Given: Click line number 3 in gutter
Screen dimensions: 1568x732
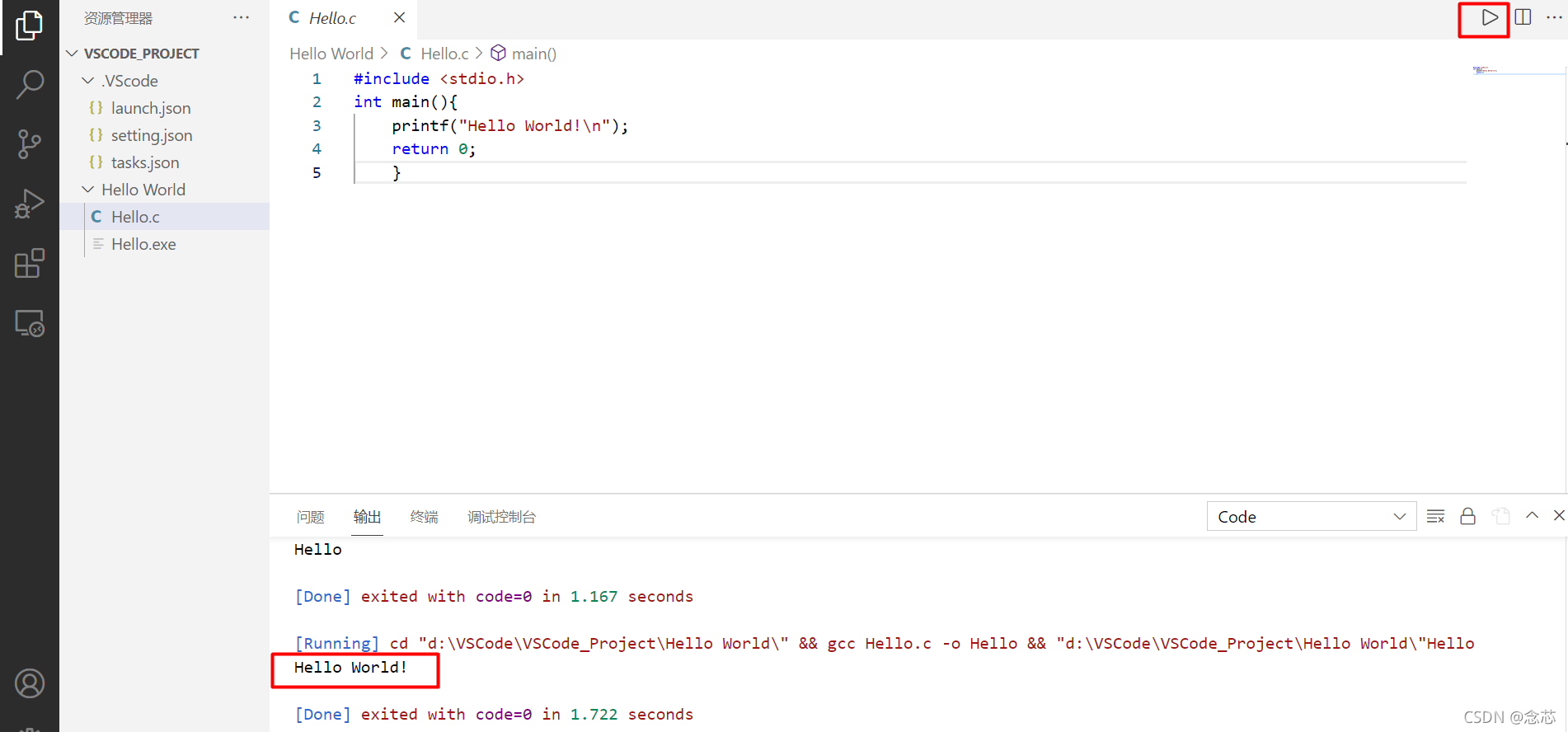Looking at the screenshot, I should pyautogui.click(x=317, y=125).
